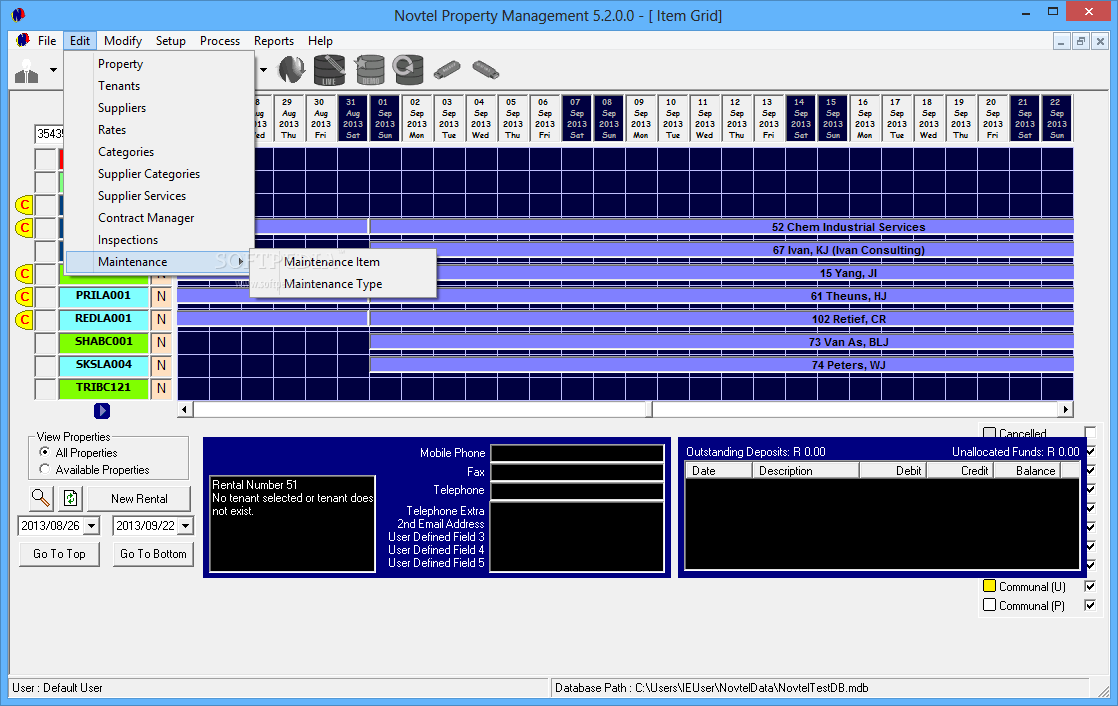Tick the selection box left of SHABC001

point(46,342)
